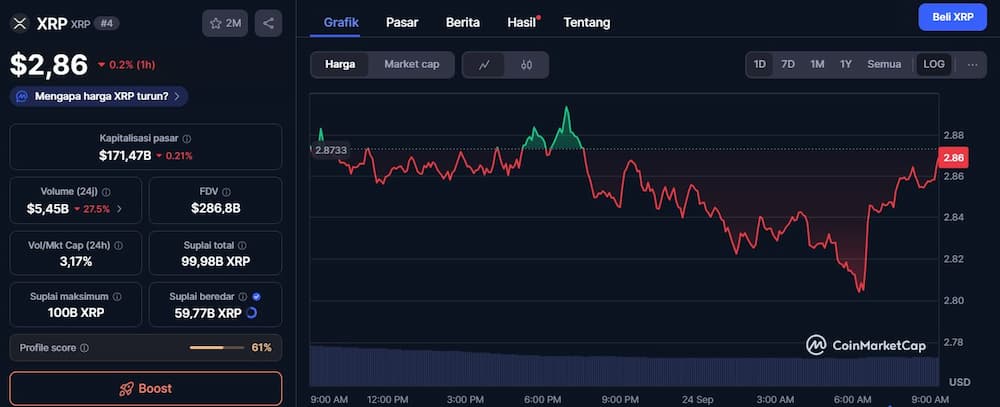Click the $2,86 price value
This screenshot has height=407, width=1000.
[x=48, y=64]
